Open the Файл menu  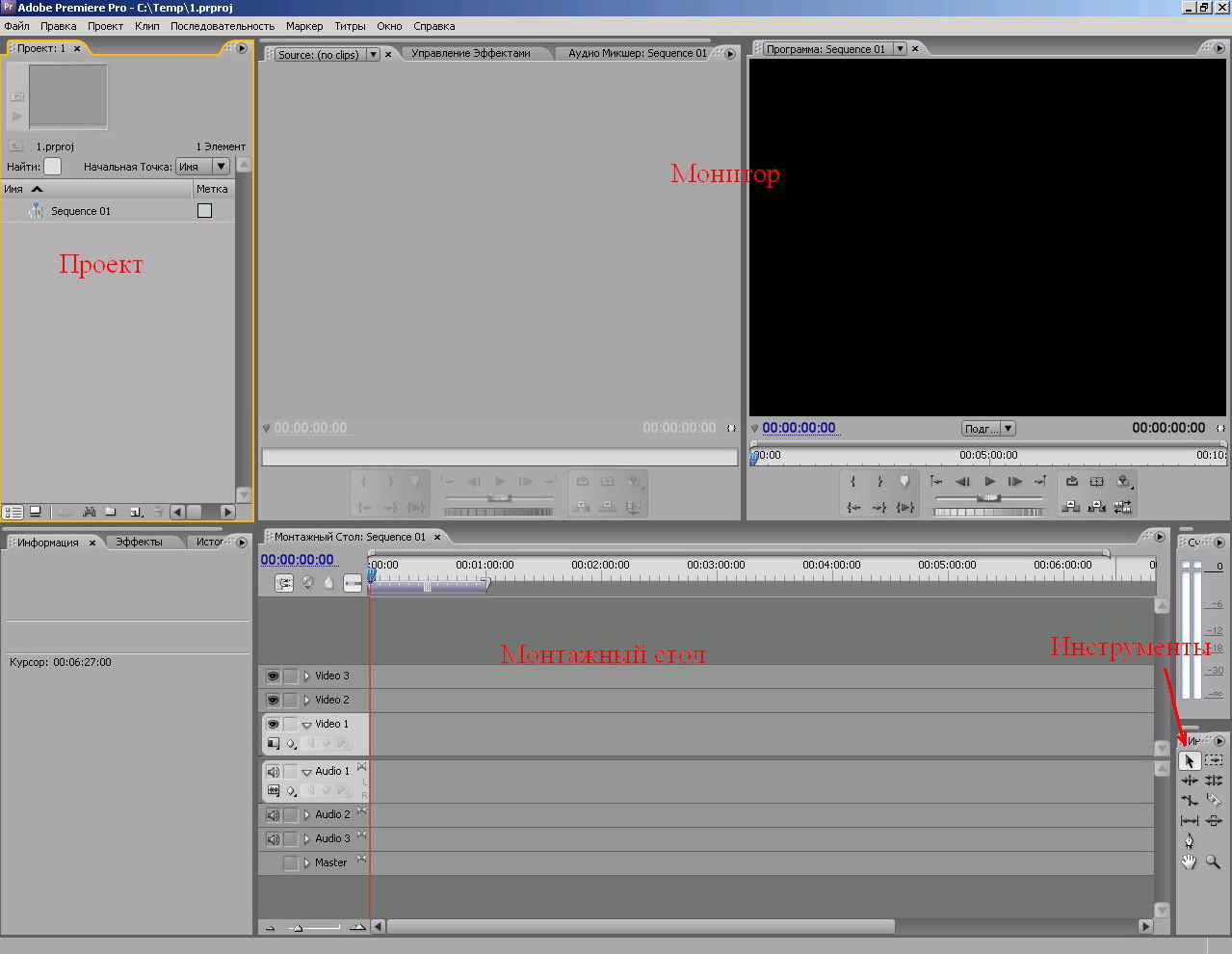[x=17, y=26]
